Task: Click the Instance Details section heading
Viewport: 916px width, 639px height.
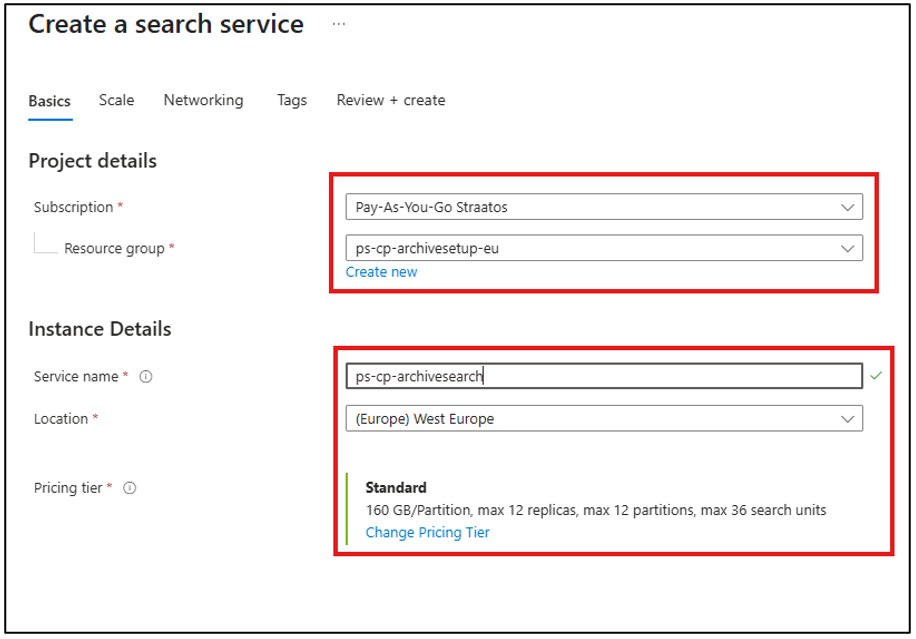Action: tap(99, 329)
